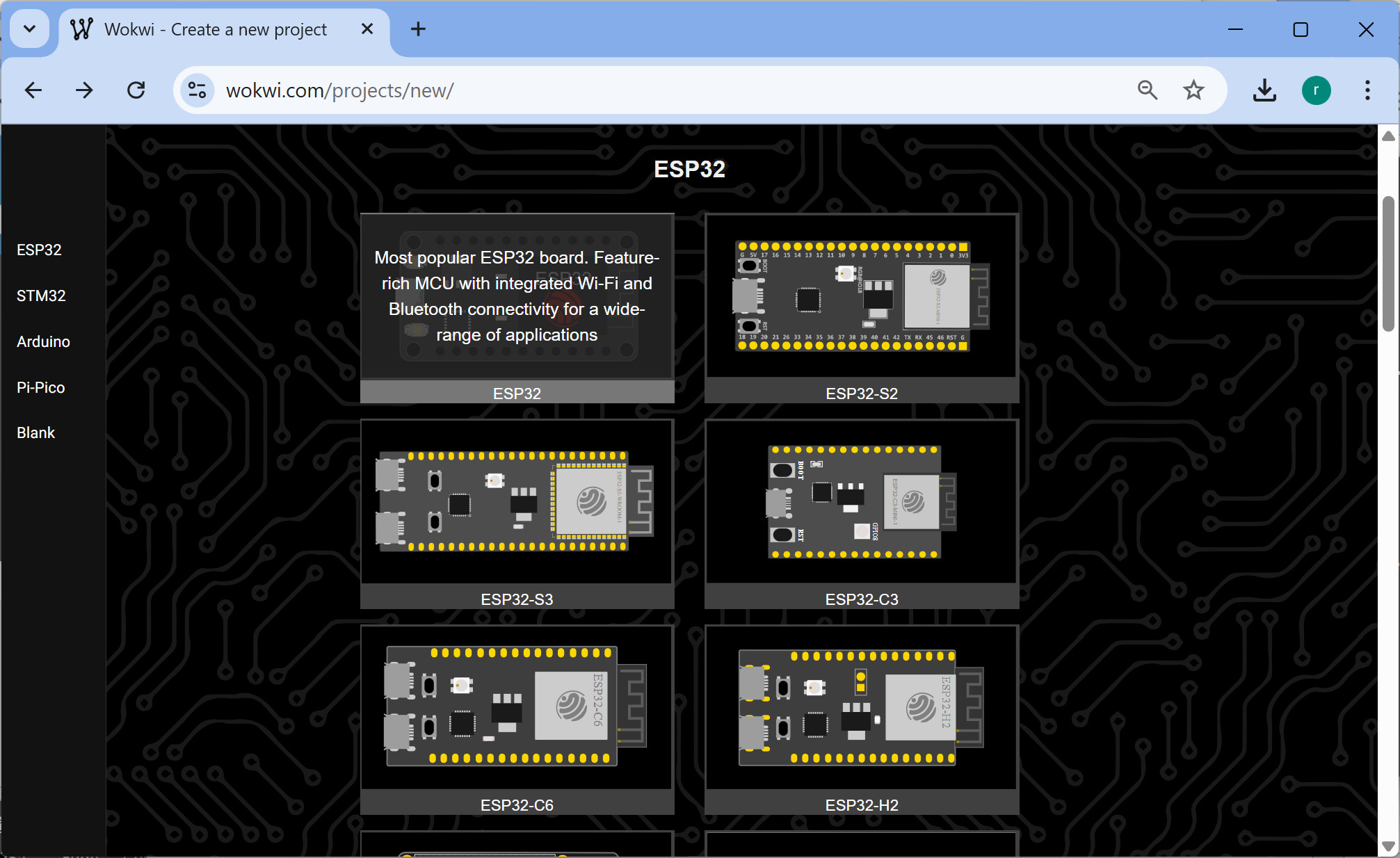Expand the tab search dropdown
The image size is (1400, 858).
coord(29,29)
